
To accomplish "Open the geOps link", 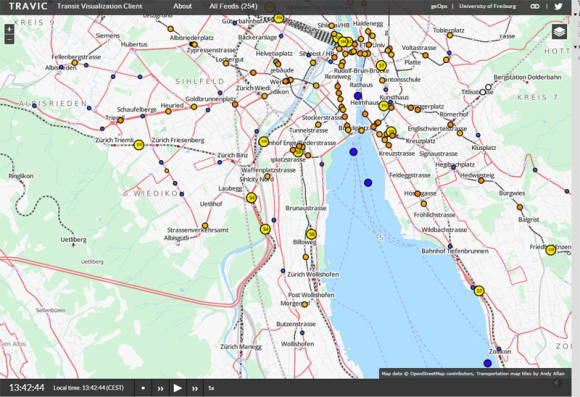I will (x=439, y=6).
